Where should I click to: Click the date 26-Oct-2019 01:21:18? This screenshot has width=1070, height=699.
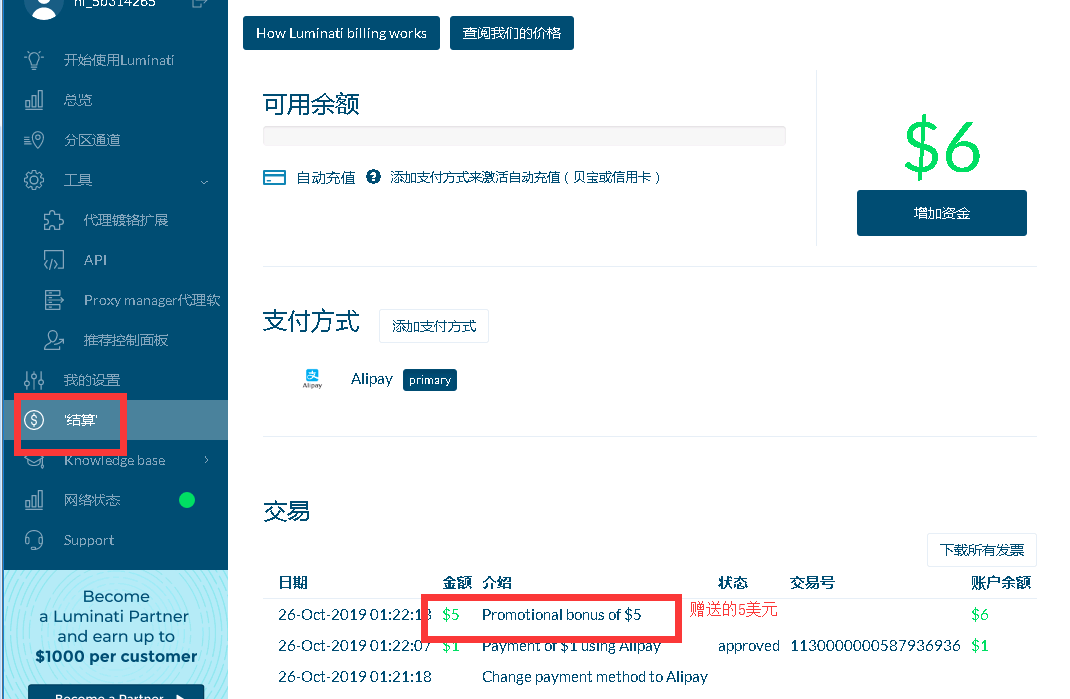[355, 677]
